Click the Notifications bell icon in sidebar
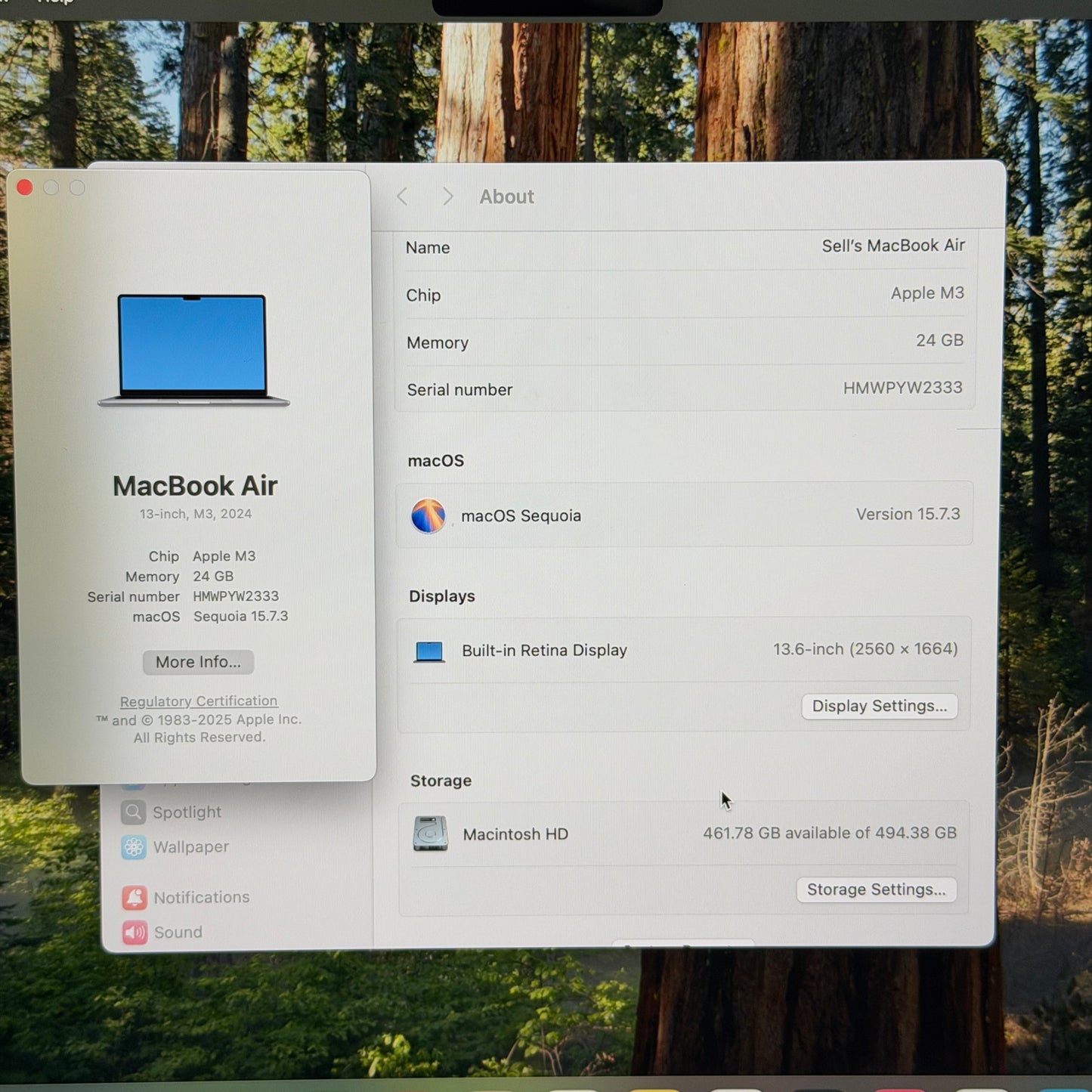Viewport: 1092px width, 1092px height. tap(135, 898)
